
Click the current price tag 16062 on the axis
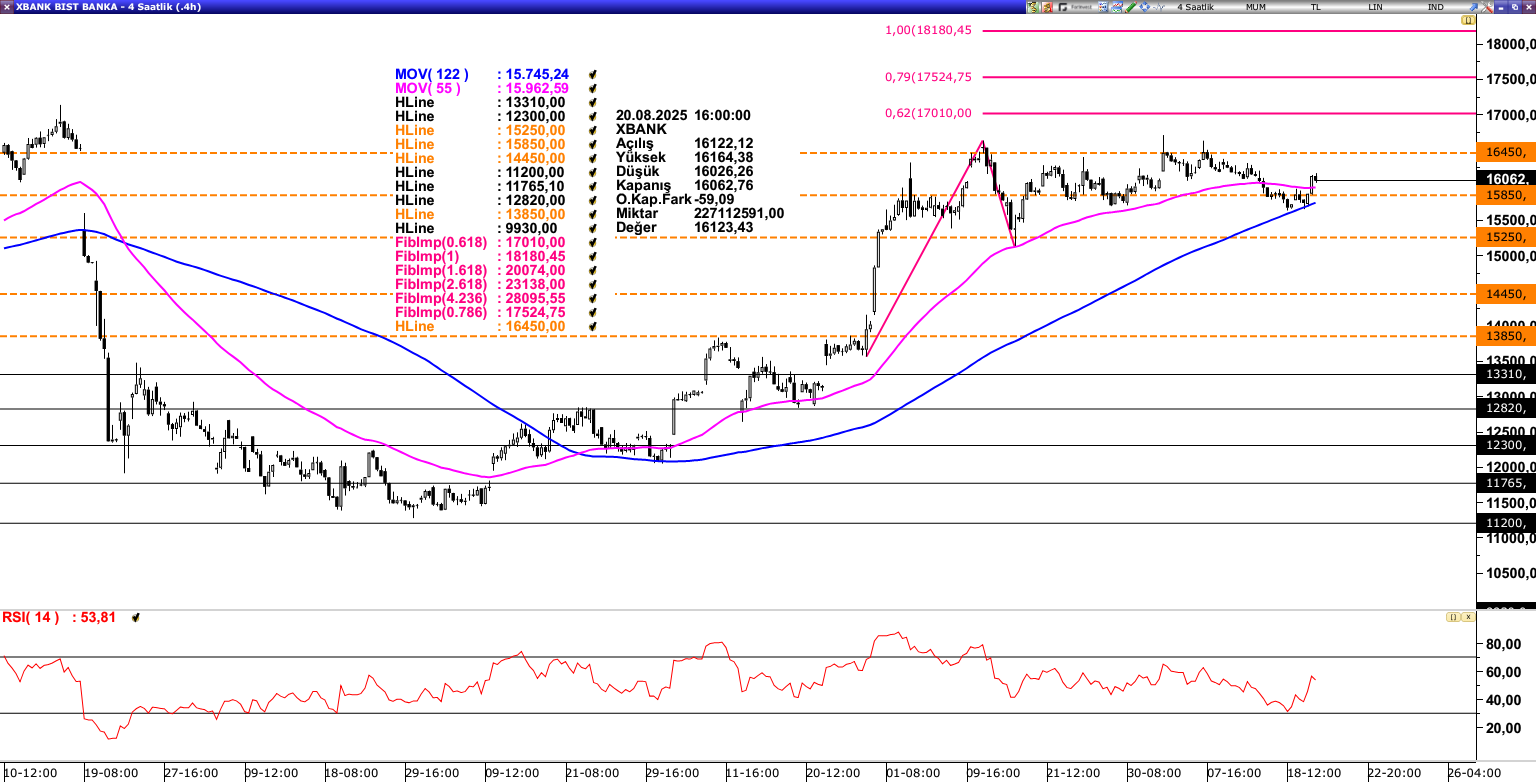pyautogui.click(x=1506, y=179)
